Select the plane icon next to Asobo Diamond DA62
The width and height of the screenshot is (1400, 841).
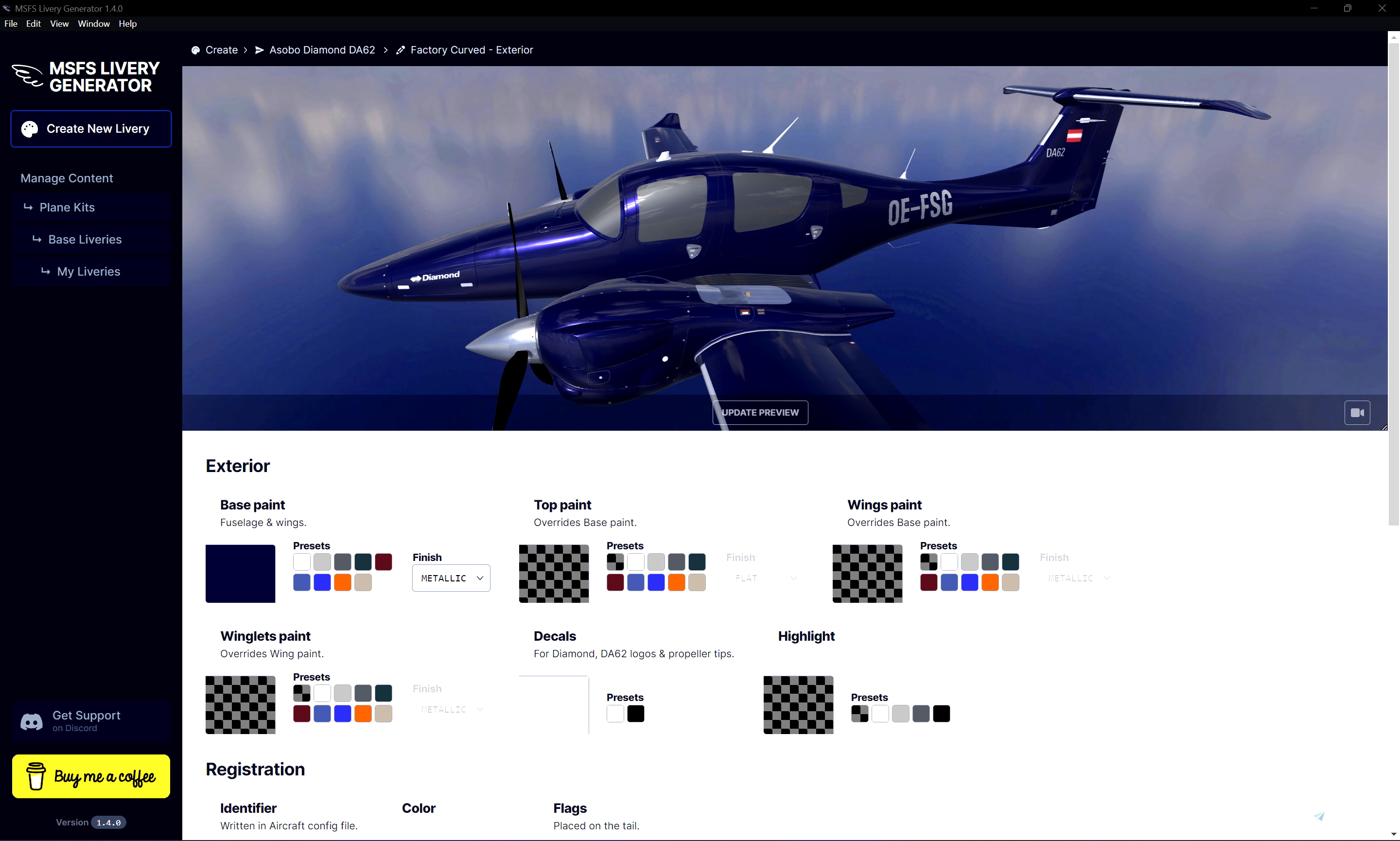point(260,50)
